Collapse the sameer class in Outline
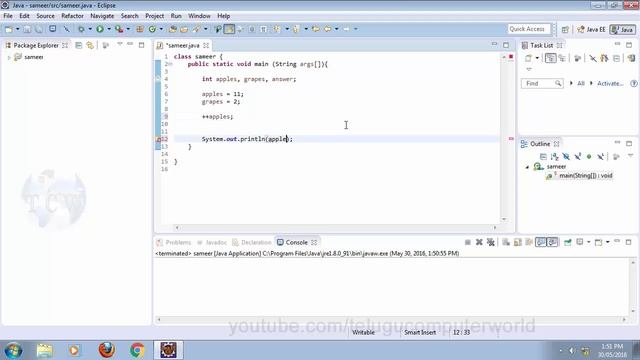 point(527,167)
